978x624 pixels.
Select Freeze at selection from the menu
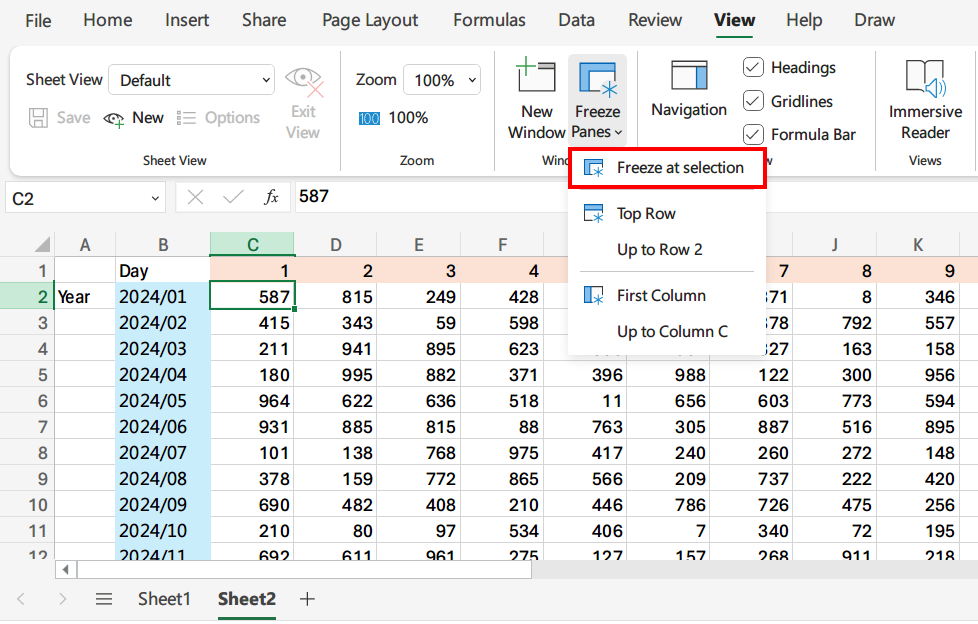tap(666, 168)
